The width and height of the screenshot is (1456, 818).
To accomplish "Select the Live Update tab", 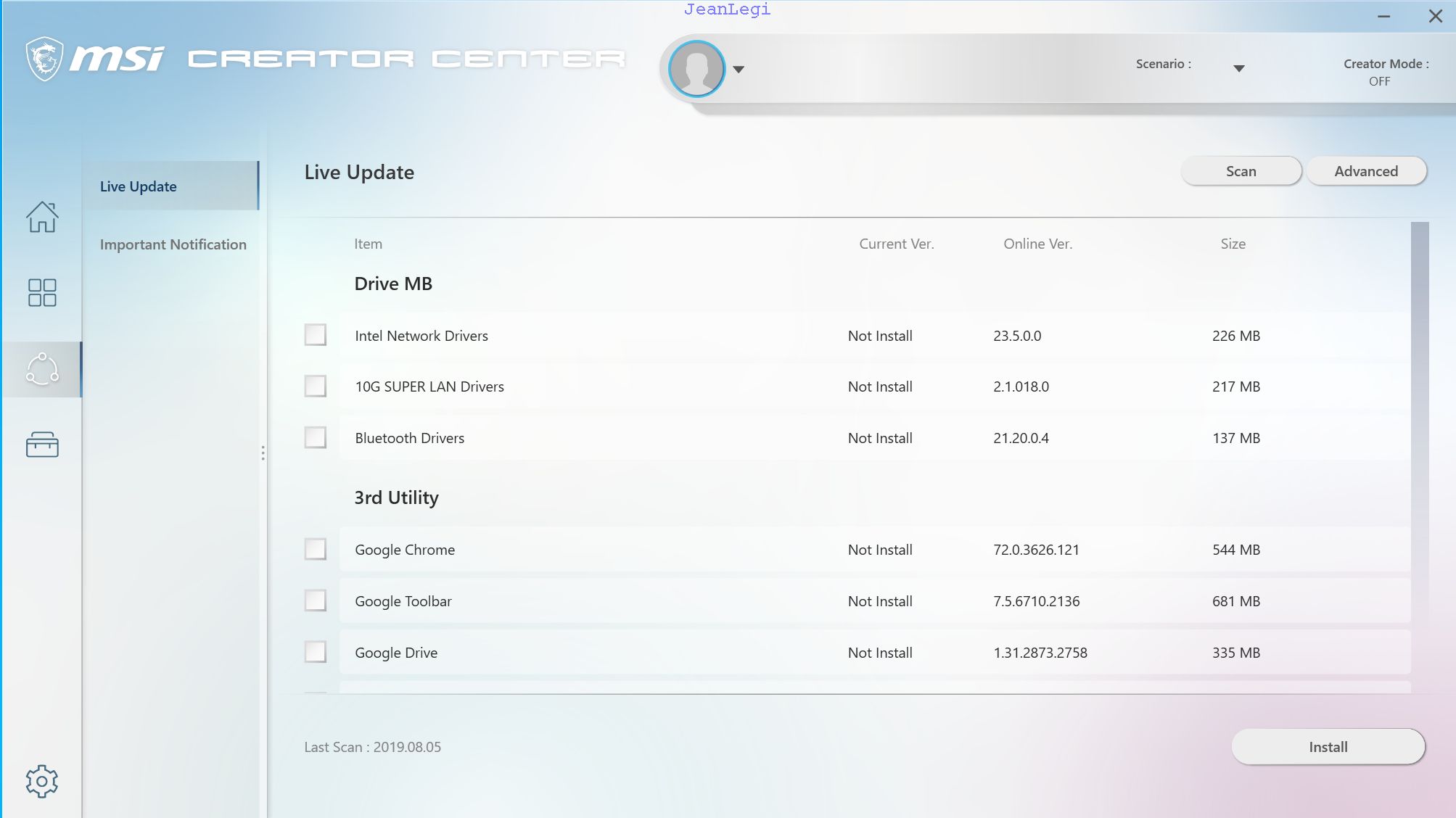I will [138, 186].
